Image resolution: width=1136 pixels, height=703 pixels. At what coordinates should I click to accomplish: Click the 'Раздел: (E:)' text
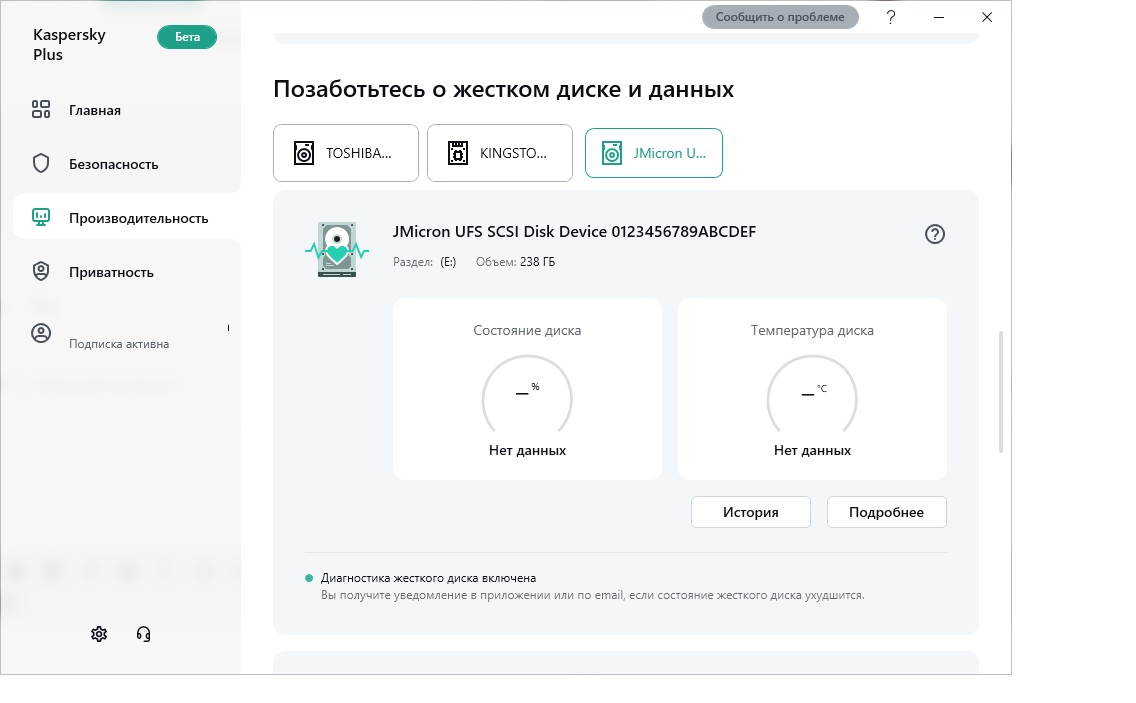click(425, 262)
